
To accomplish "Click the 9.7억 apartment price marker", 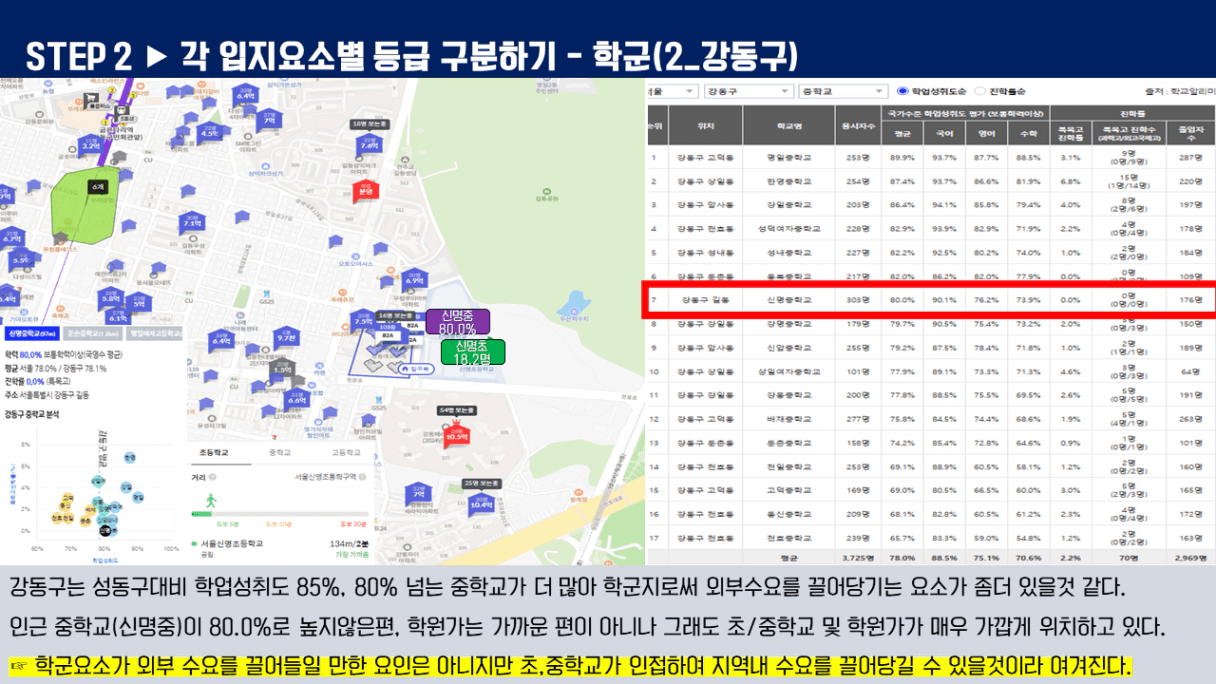I will point(286,335).
